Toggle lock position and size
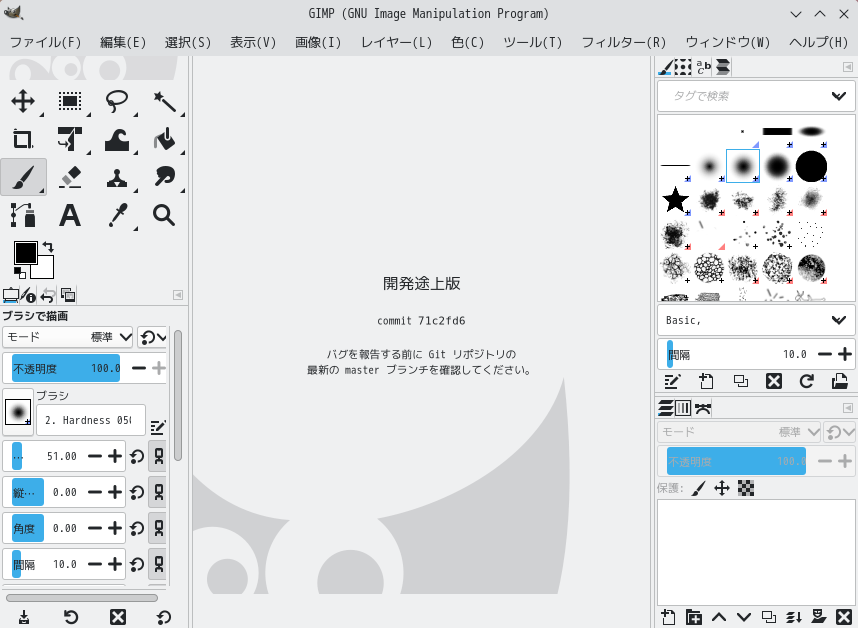The image size is (858, 628). [x=722, y=488]
